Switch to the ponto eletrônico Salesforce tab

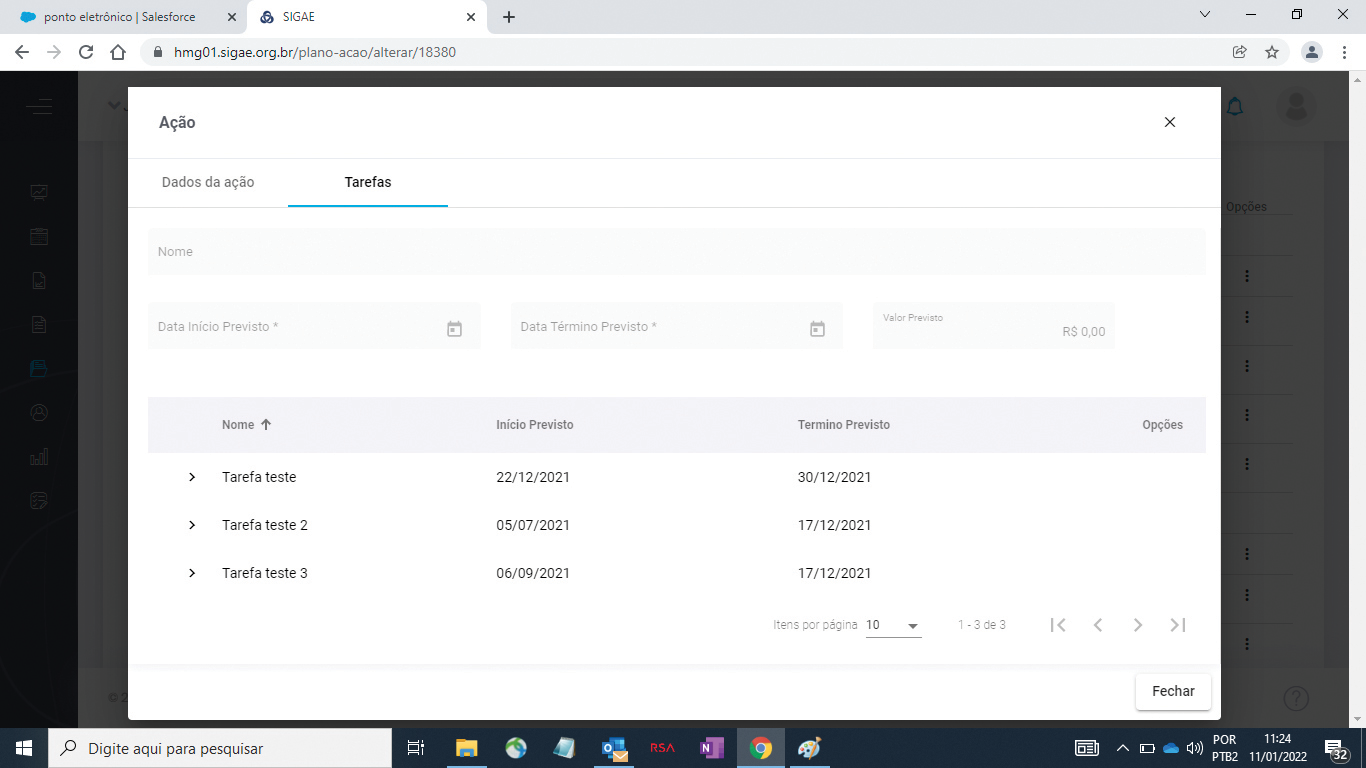click(120, 17)
